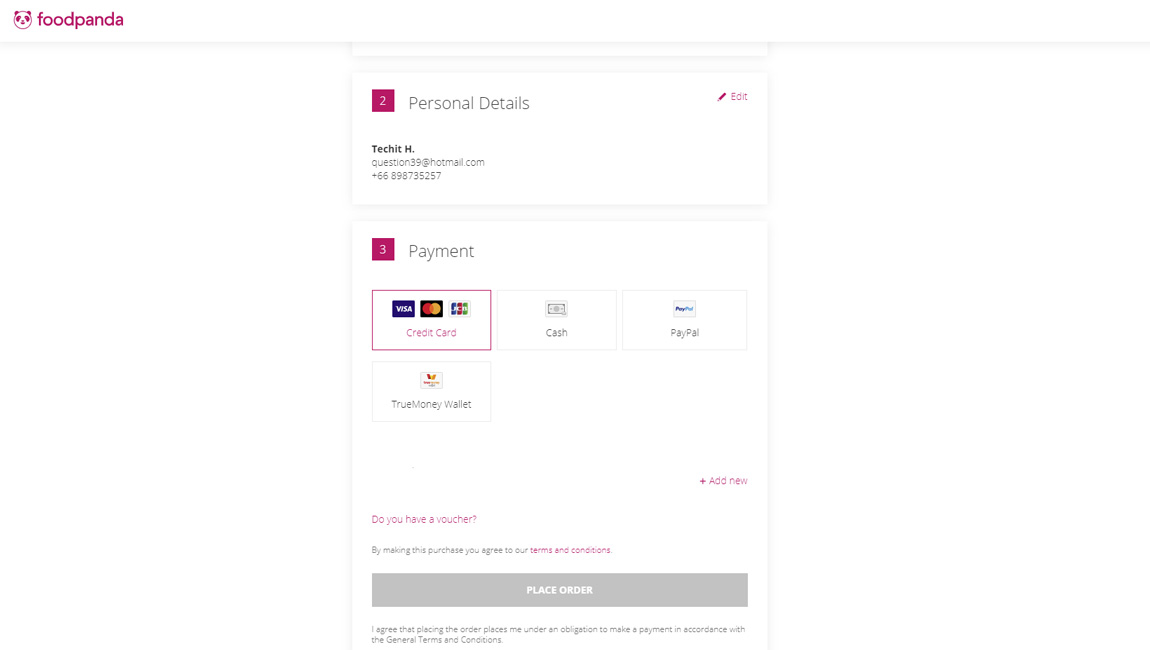The width and height of the screenshot is (1150, 650).
Task: Click '+ Add new' to add card
Action: 723,481
